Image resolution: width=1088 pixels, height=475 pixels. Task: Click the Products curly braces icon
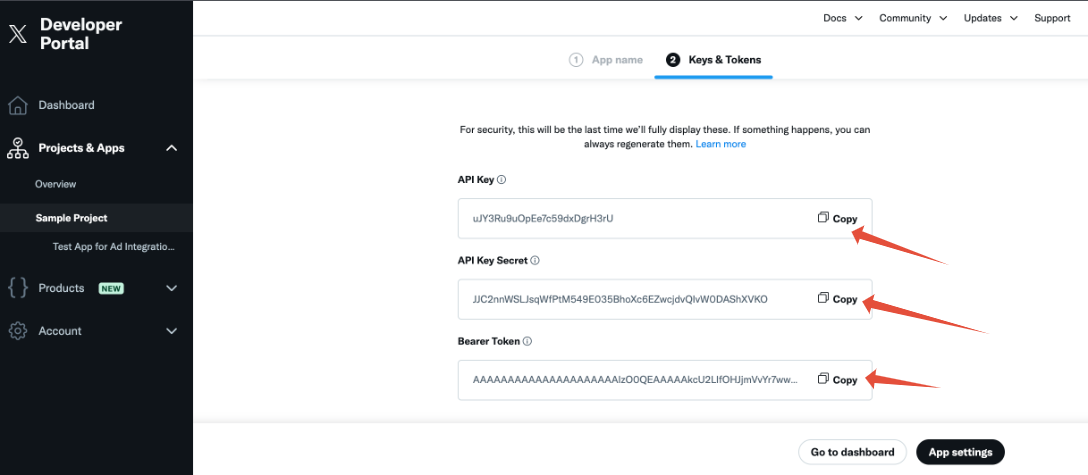pos(18,288)
